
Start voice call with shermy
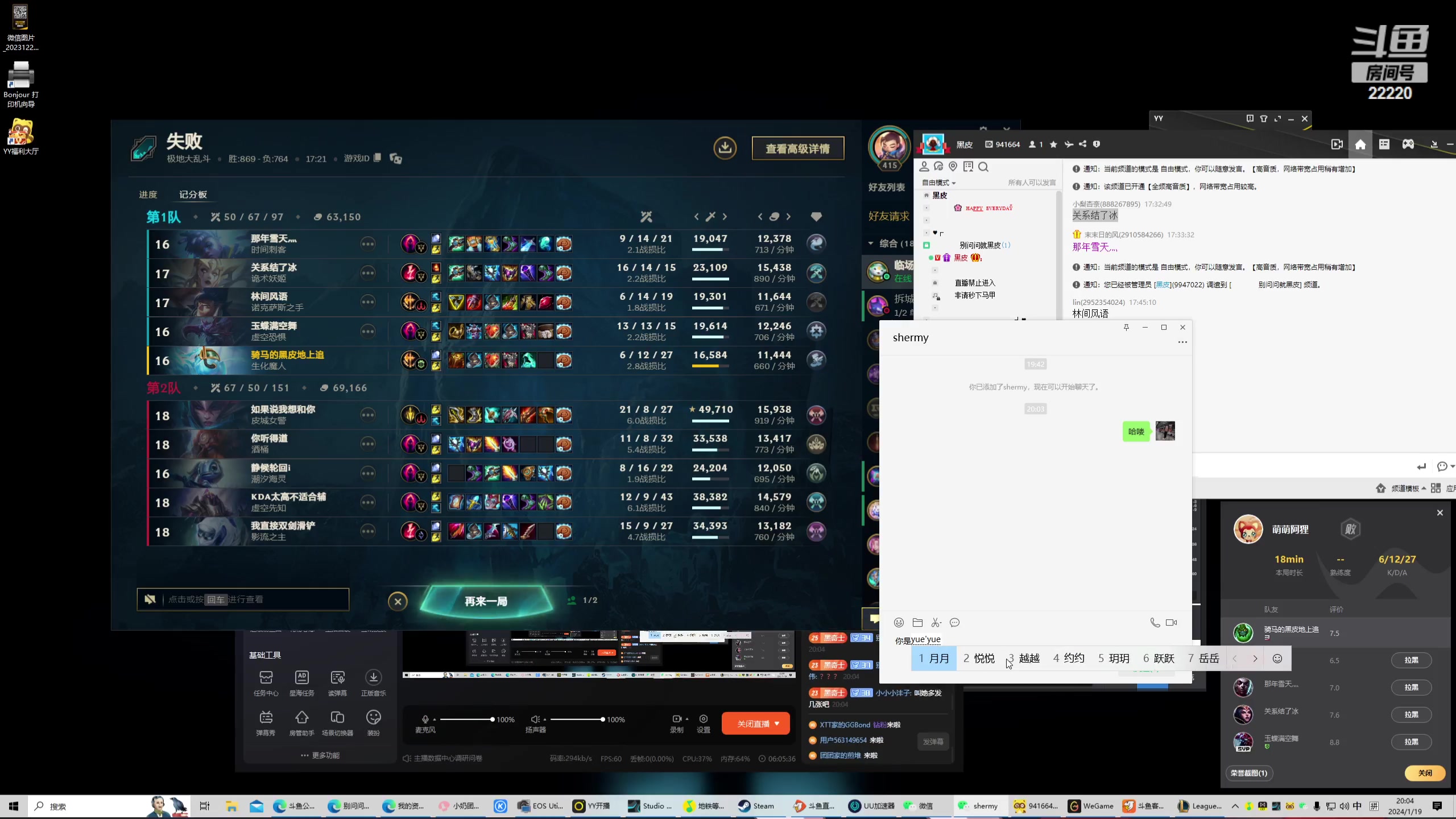point(1155,622)
